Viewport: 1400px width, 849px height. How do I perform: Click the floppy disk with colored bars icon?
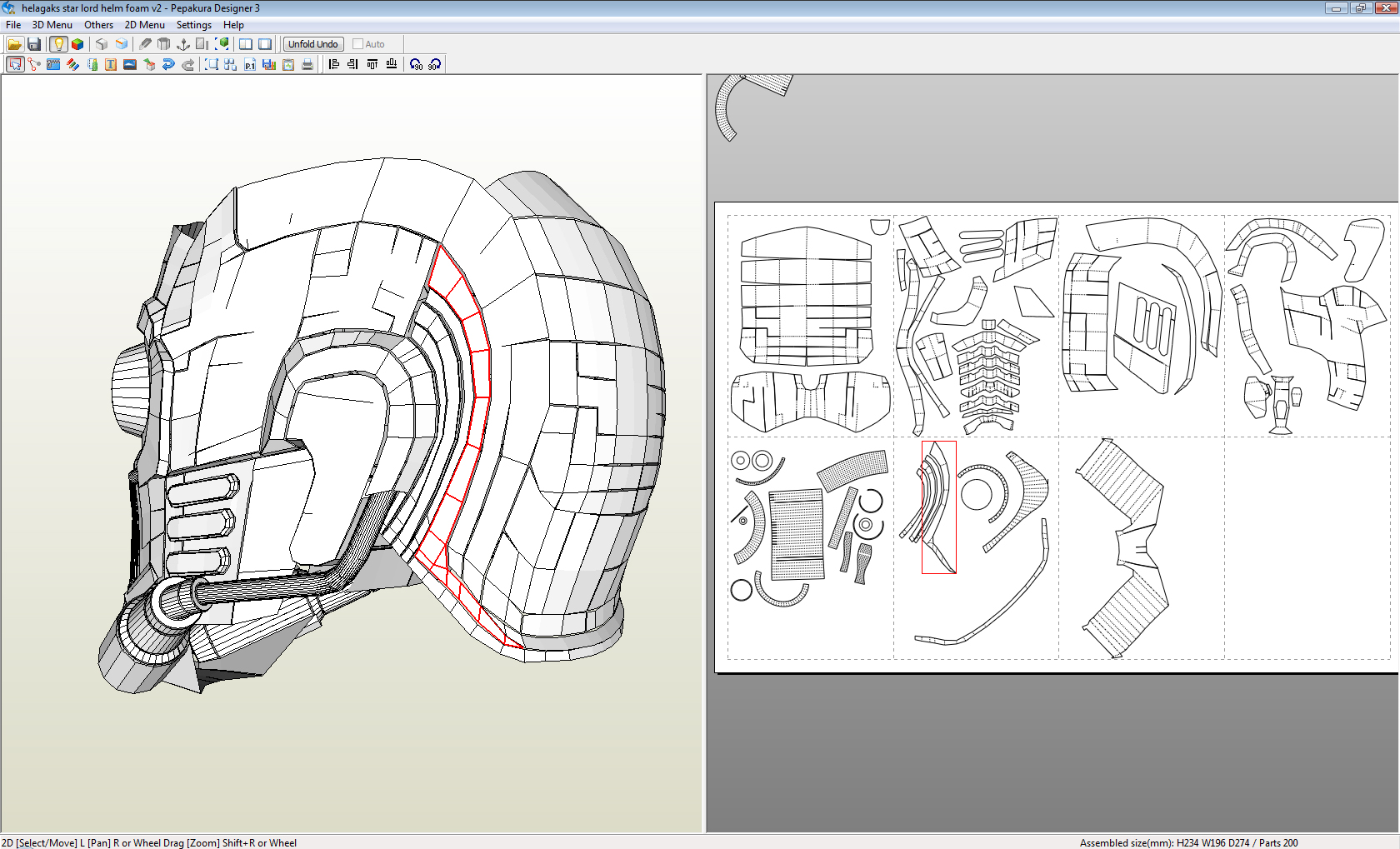269,64
